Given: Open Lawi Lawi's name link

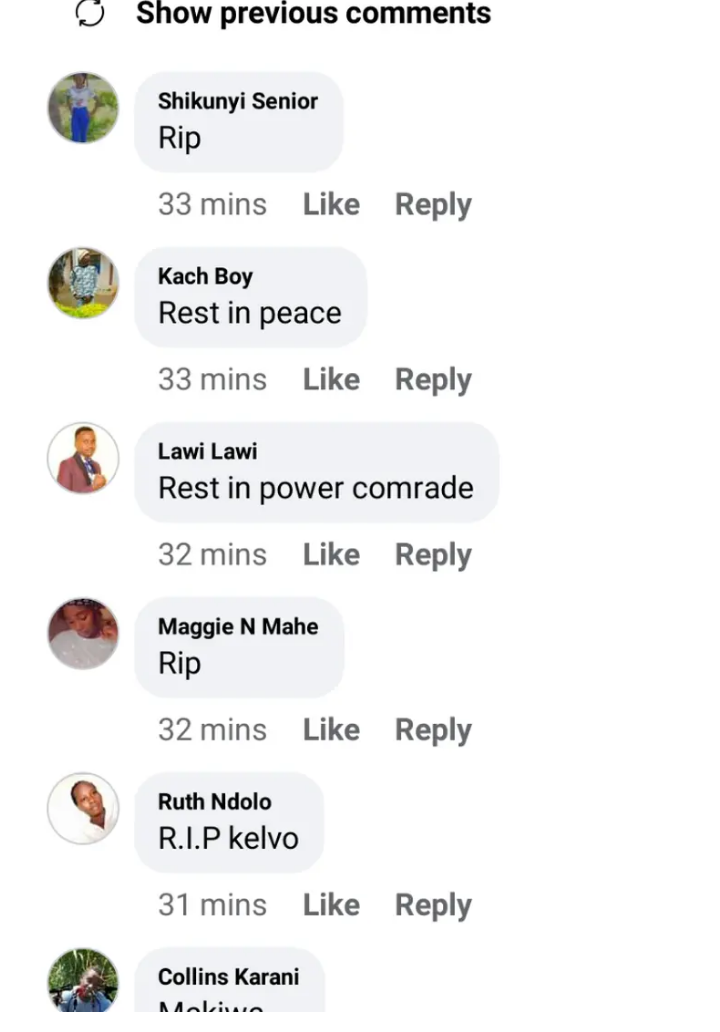Looking at the screenshot, I should pyautogui.click(x=207, y=452).
